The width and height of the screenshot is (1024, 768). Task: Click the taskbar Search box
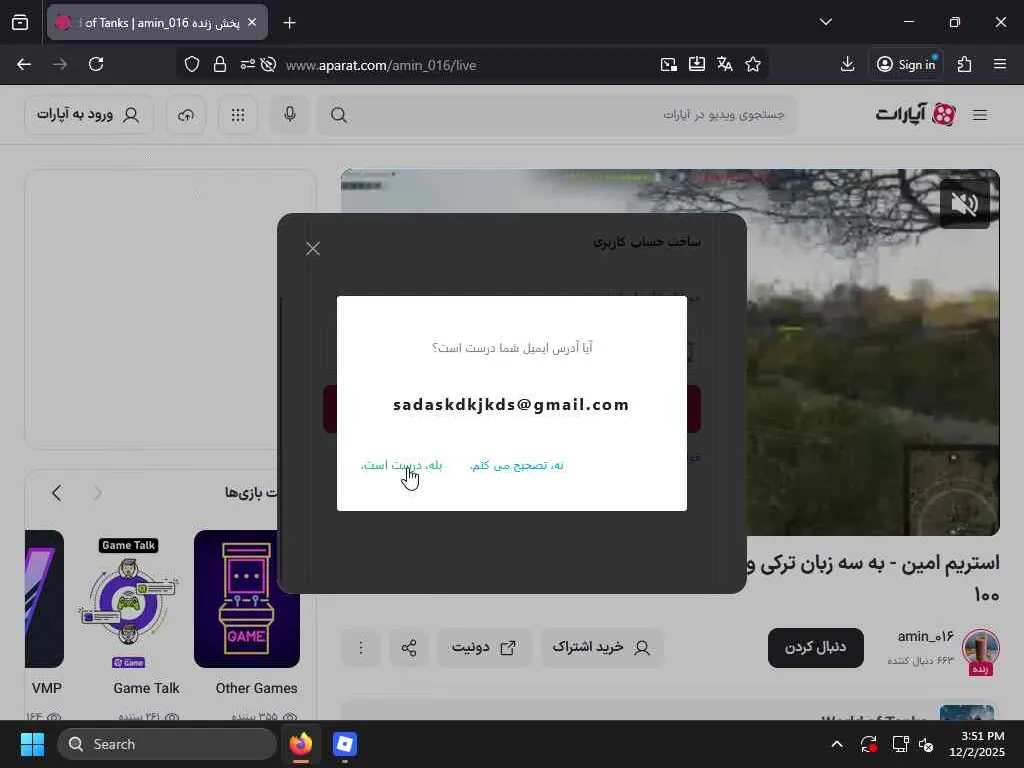167,744
